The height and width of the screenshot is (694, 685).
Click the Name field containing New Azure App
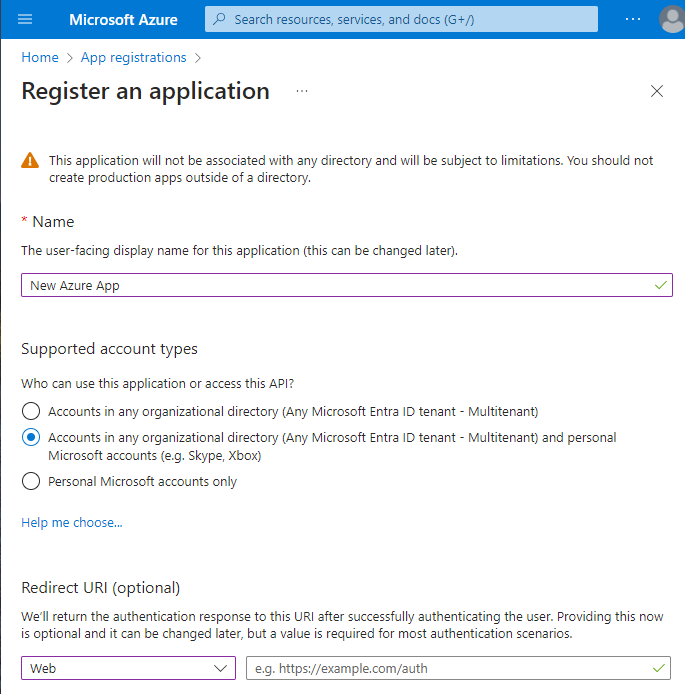pos(347,285)
